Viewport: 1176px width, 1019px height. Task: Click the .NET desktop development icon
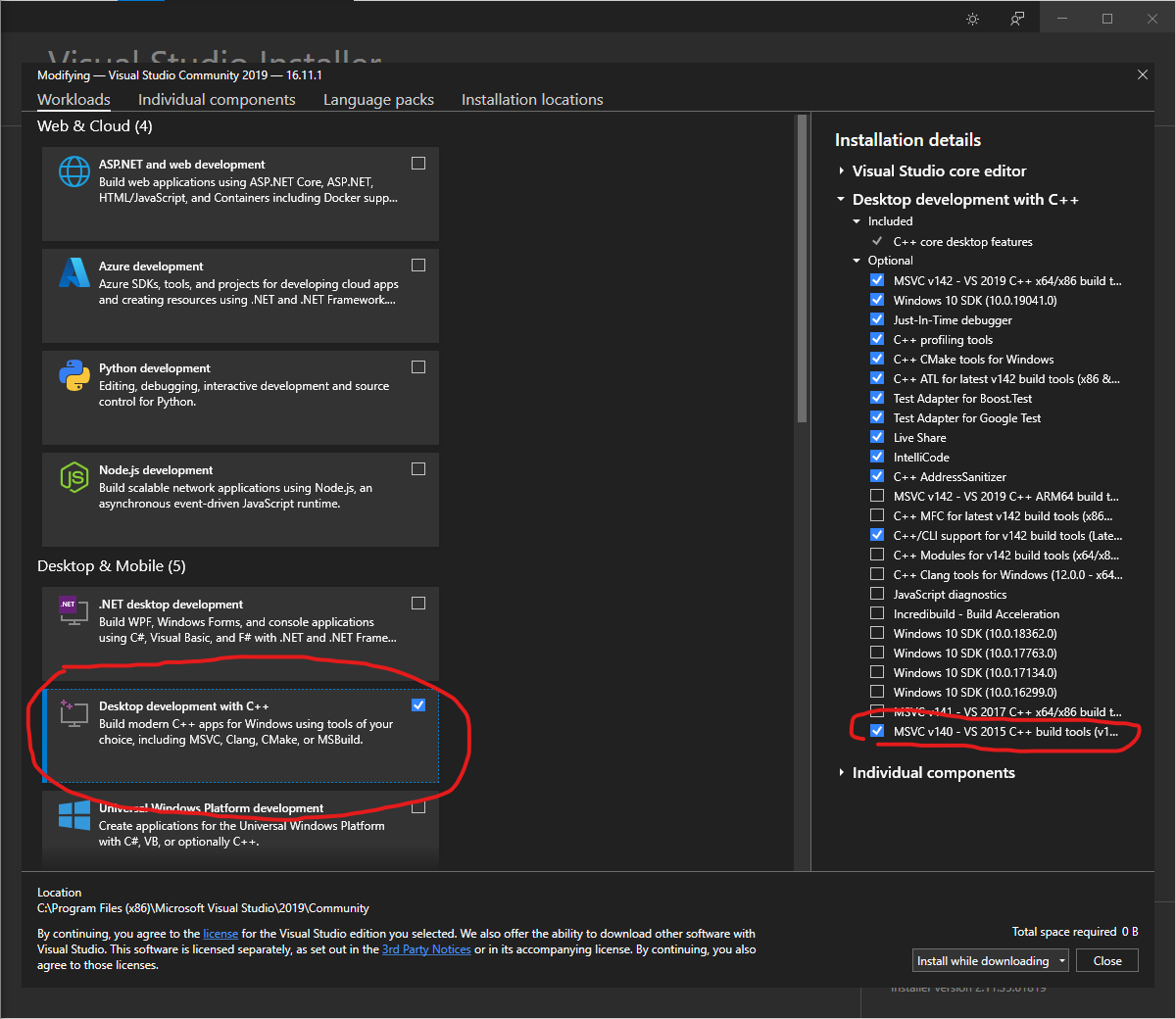(74, 610)
